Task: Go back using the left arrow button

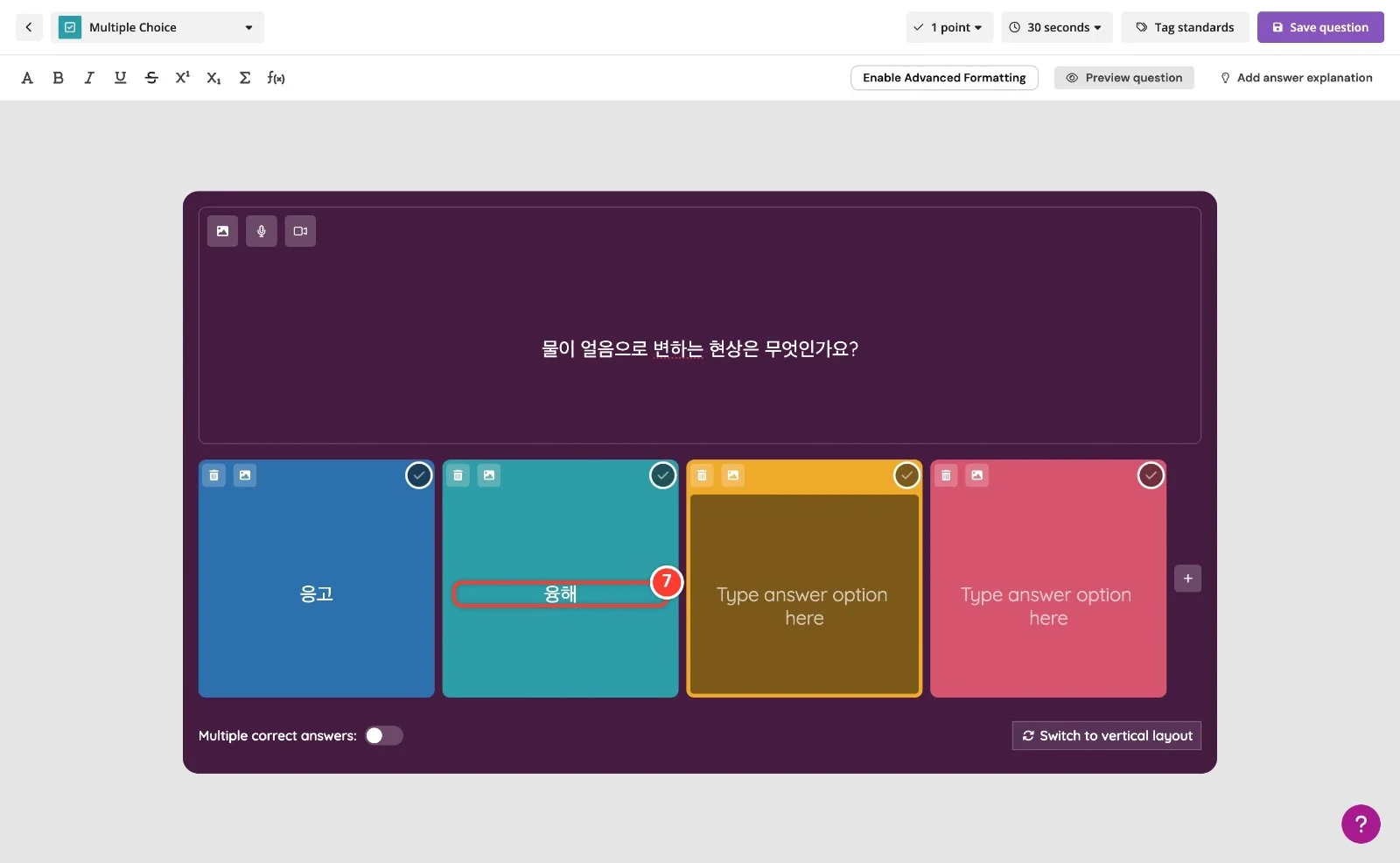Action: pos(29,27)
